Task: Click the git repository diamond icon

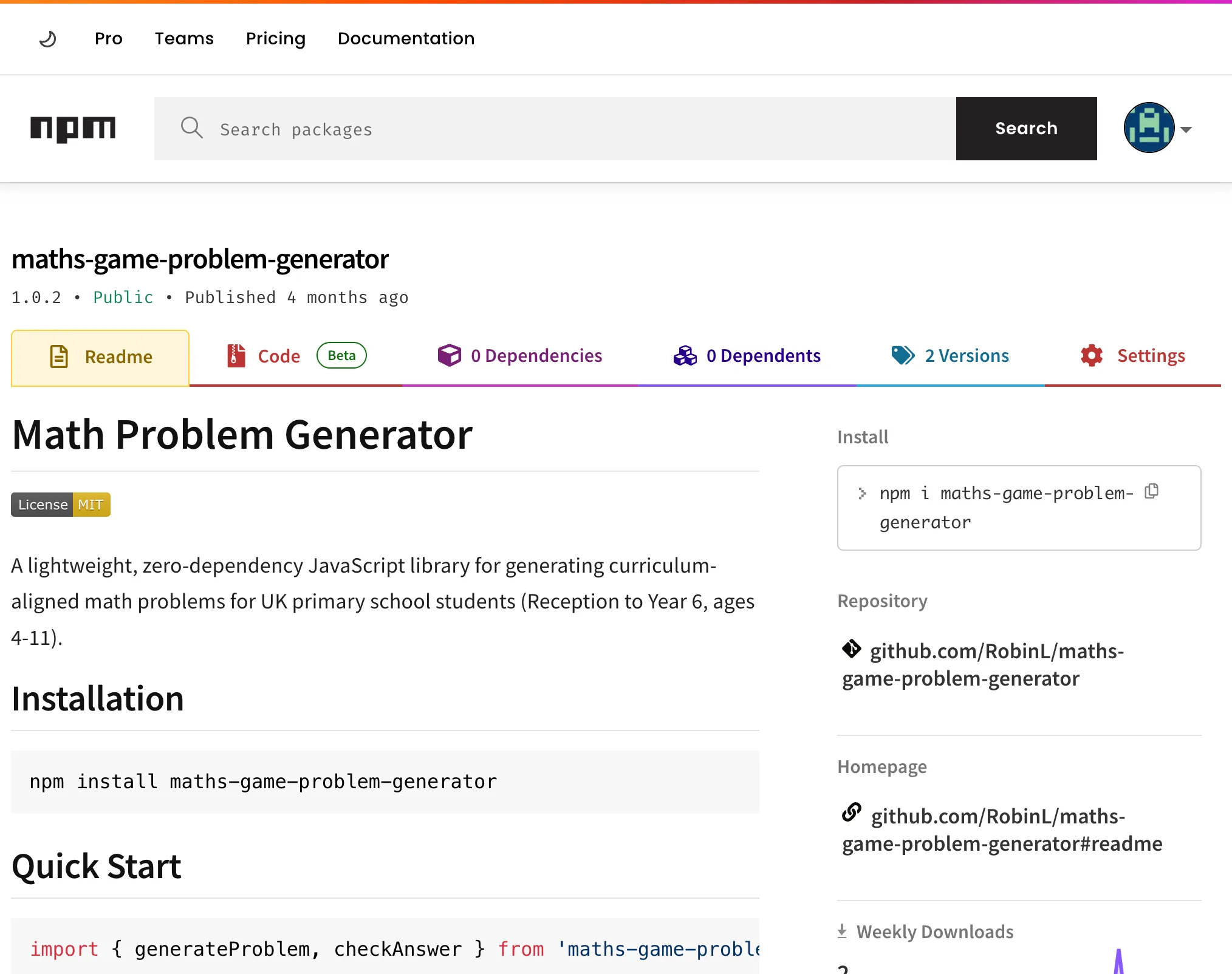Action: click(x=851, y=649)
